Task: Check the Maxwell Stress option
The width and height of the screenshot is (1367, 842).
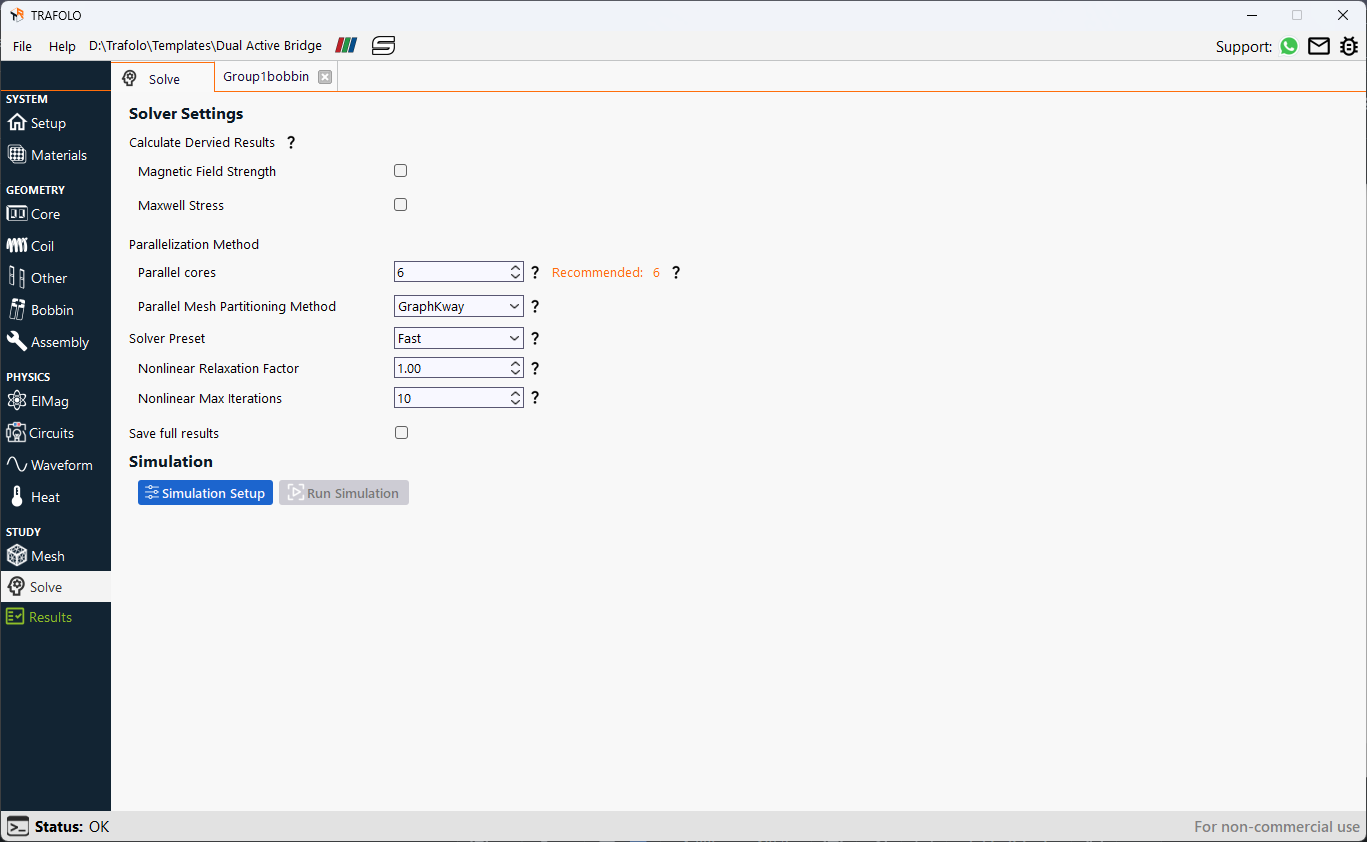Action: (400, 204)
